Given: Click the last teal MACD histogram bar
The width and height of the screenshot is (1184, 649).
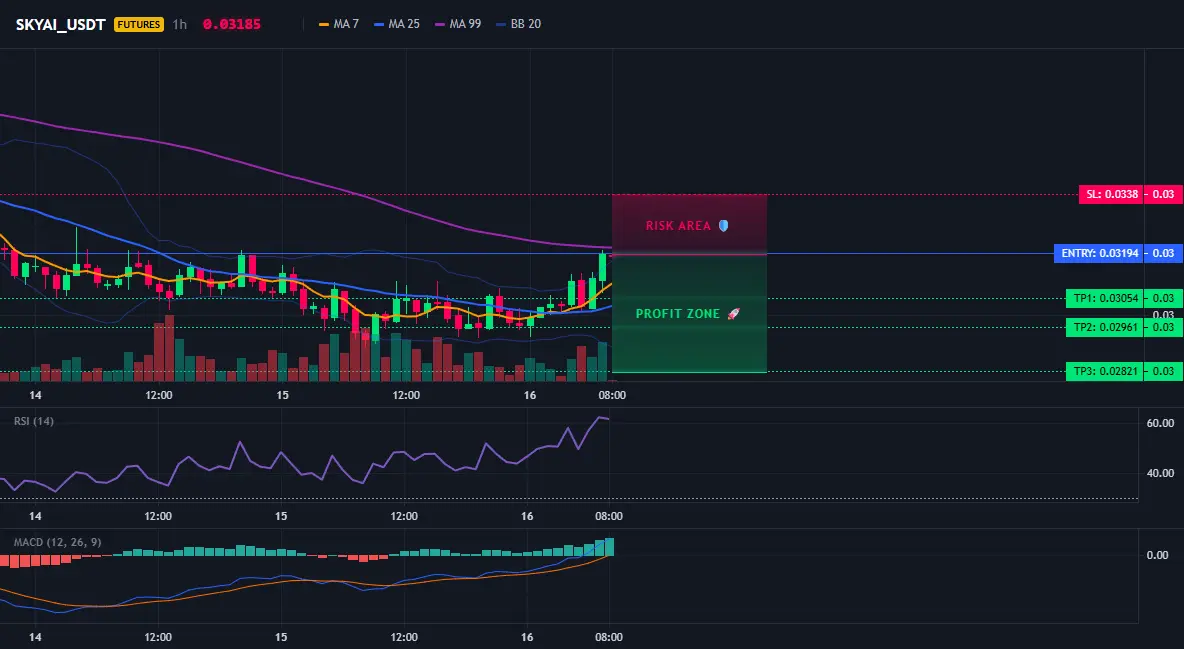Looking at the screenshot, I should coord(609,546).
